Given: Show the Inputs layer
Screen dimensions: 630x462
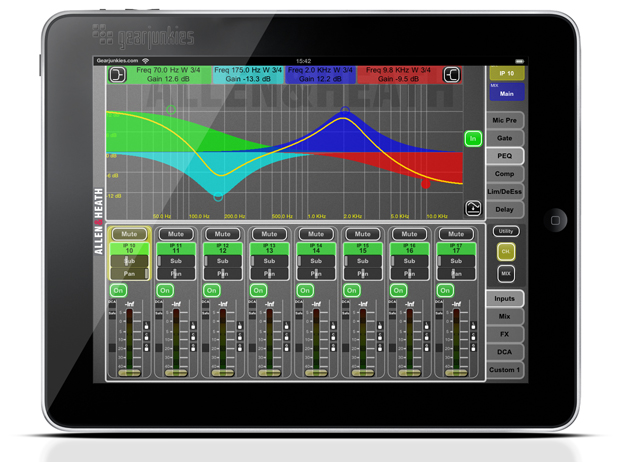Looking at the screenshot, I should click(505, 298).
